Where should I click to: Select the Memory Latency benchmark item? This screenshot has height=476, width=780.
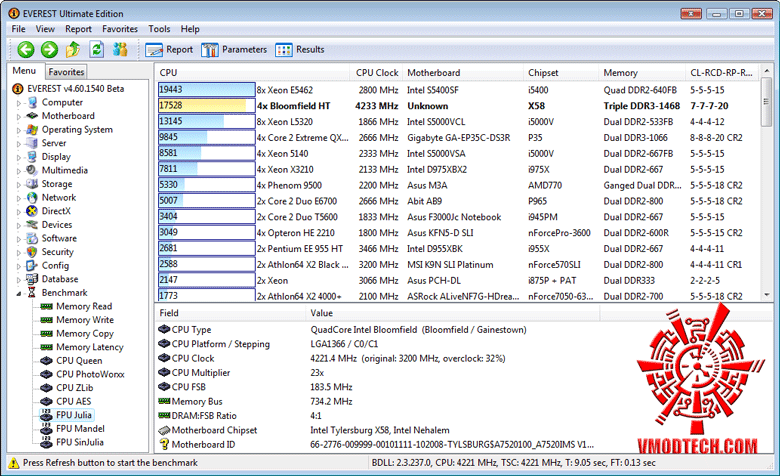coord(90,347)
